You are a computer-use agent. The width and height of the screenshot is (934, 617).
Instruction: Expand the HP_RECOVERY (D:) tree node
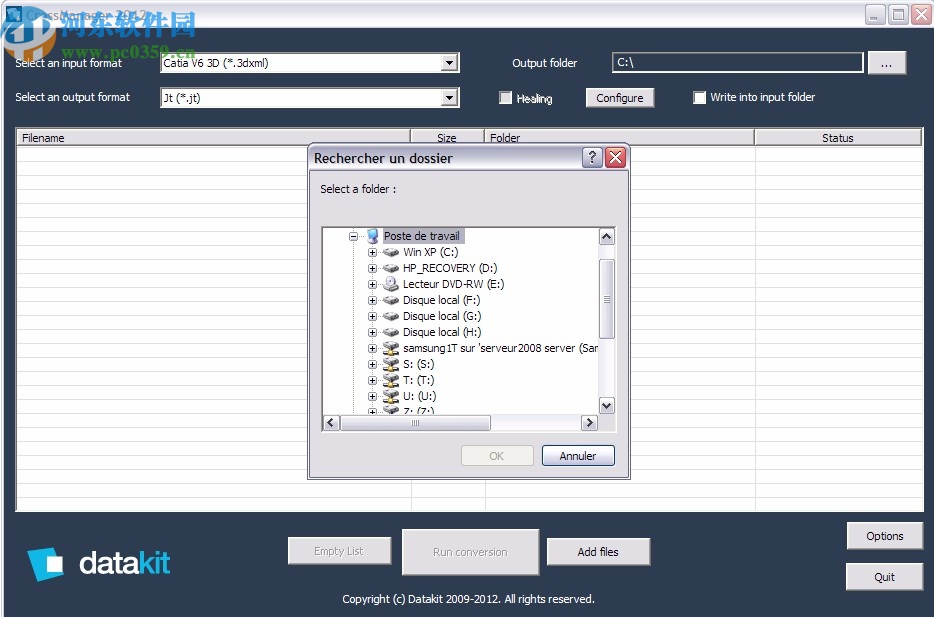coord(372,268)
